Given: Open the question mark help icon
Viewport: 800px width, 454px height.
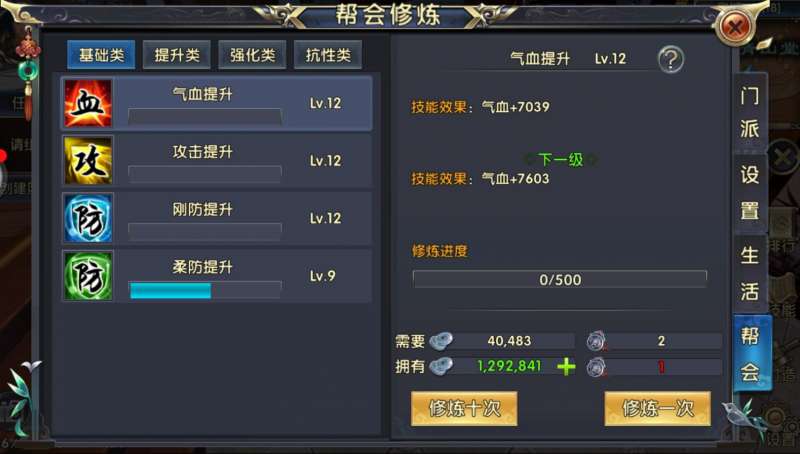Looking at the screenshot, I should 670,59.
